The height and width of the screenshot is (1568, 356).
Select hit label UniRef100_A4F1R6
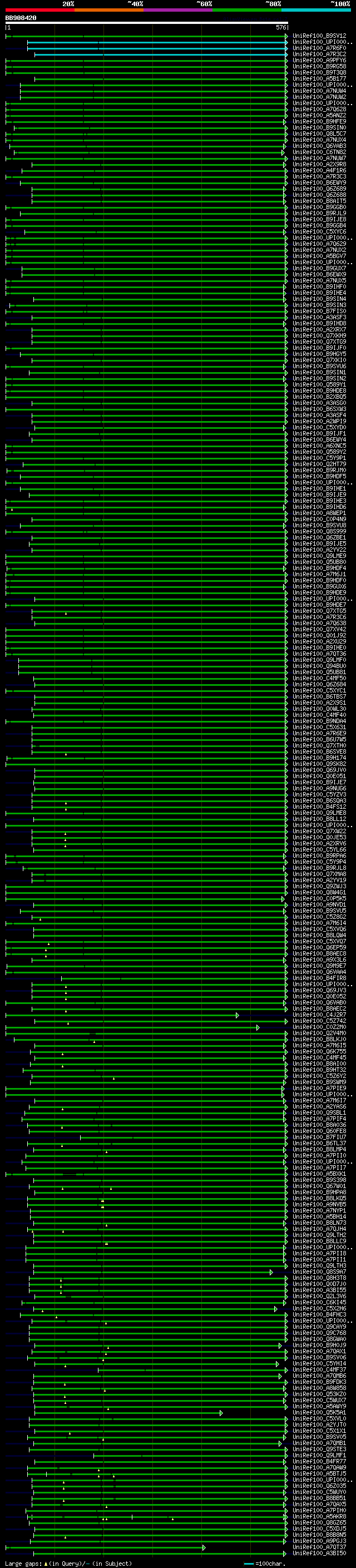(319, 170)
